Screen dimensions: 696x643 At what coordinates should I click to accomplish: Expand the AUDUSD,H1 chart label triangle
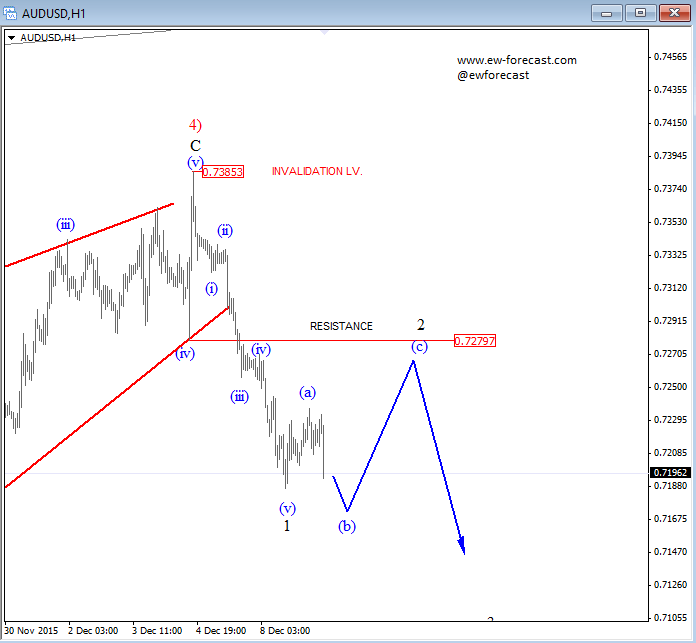click(x=12, y=38)
